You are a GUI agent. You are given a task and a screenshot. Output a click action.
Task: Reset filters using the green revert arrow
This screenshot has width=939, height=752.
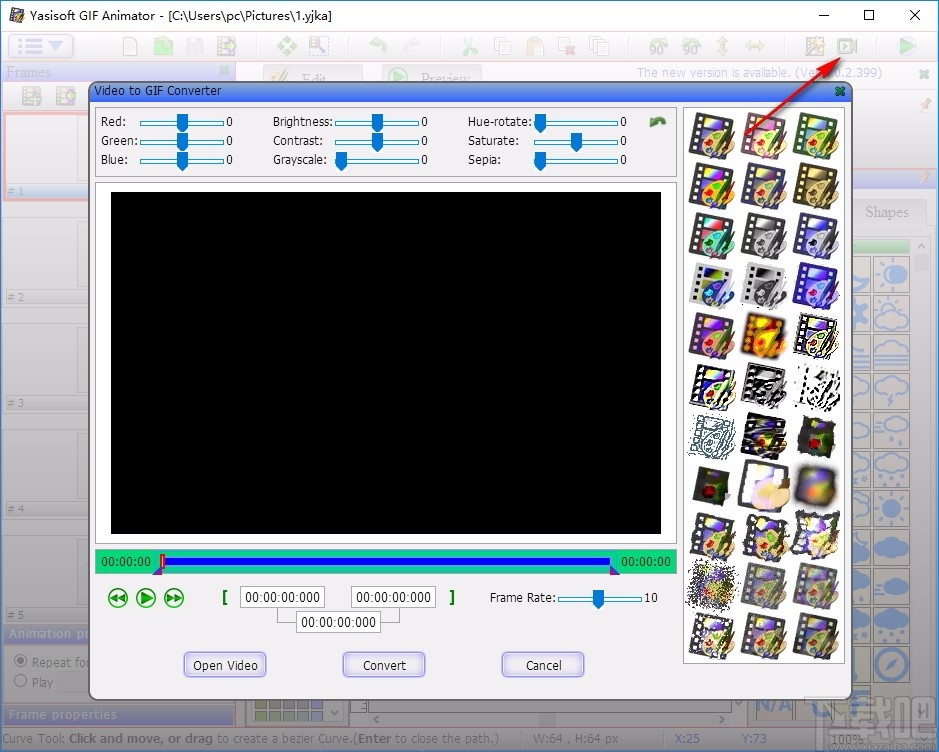(657, 120)
